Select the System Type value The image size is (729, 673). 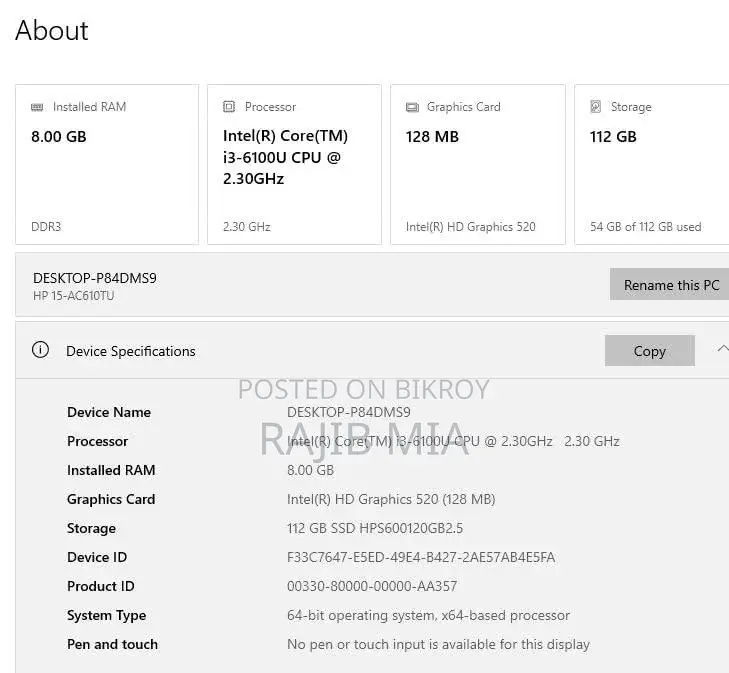pyautogui.click(x=428, y=615)
